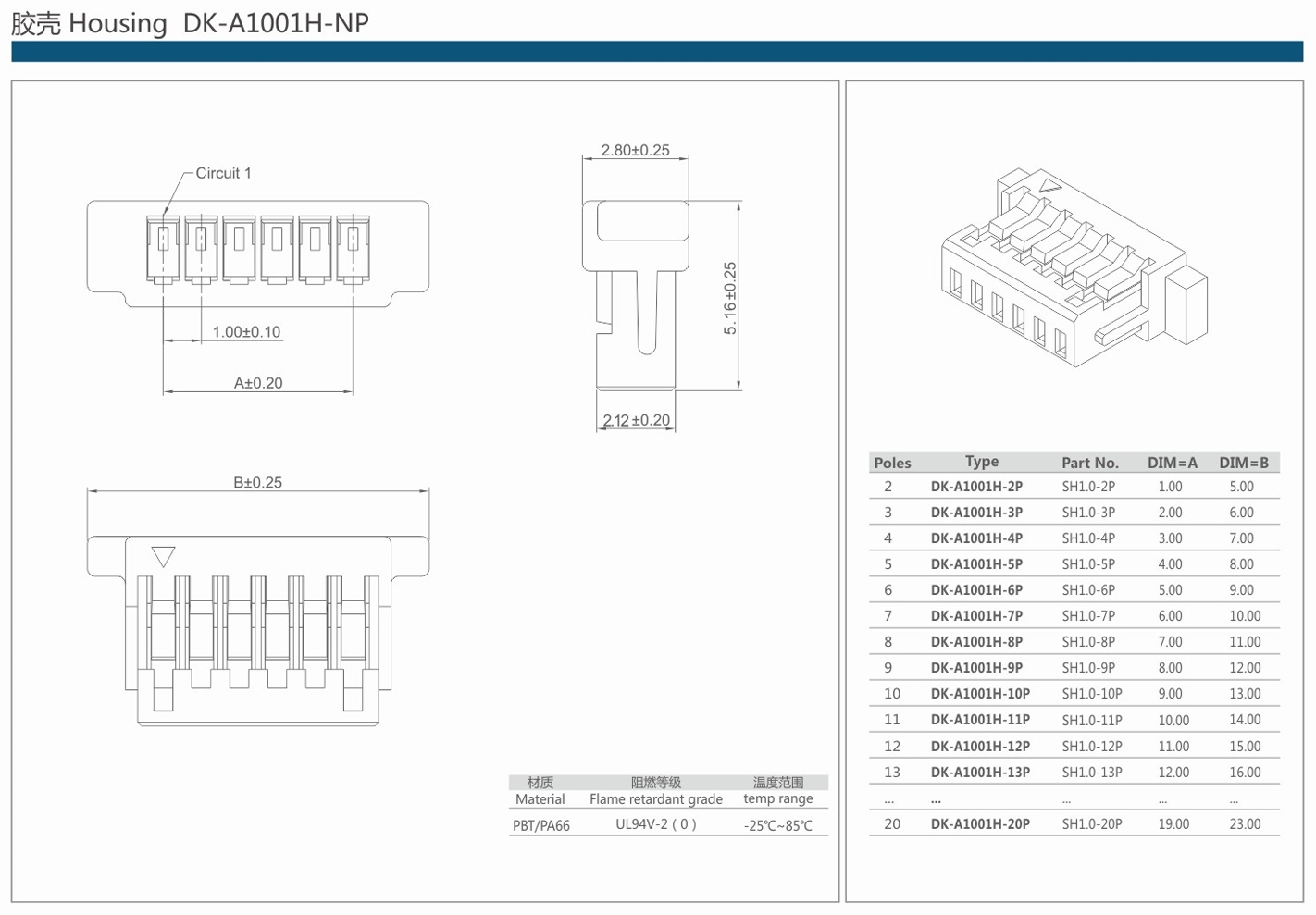Click the triangle mark on the 3D connector
This screenshot has width=1316, height=915.
coord(1049,186)
